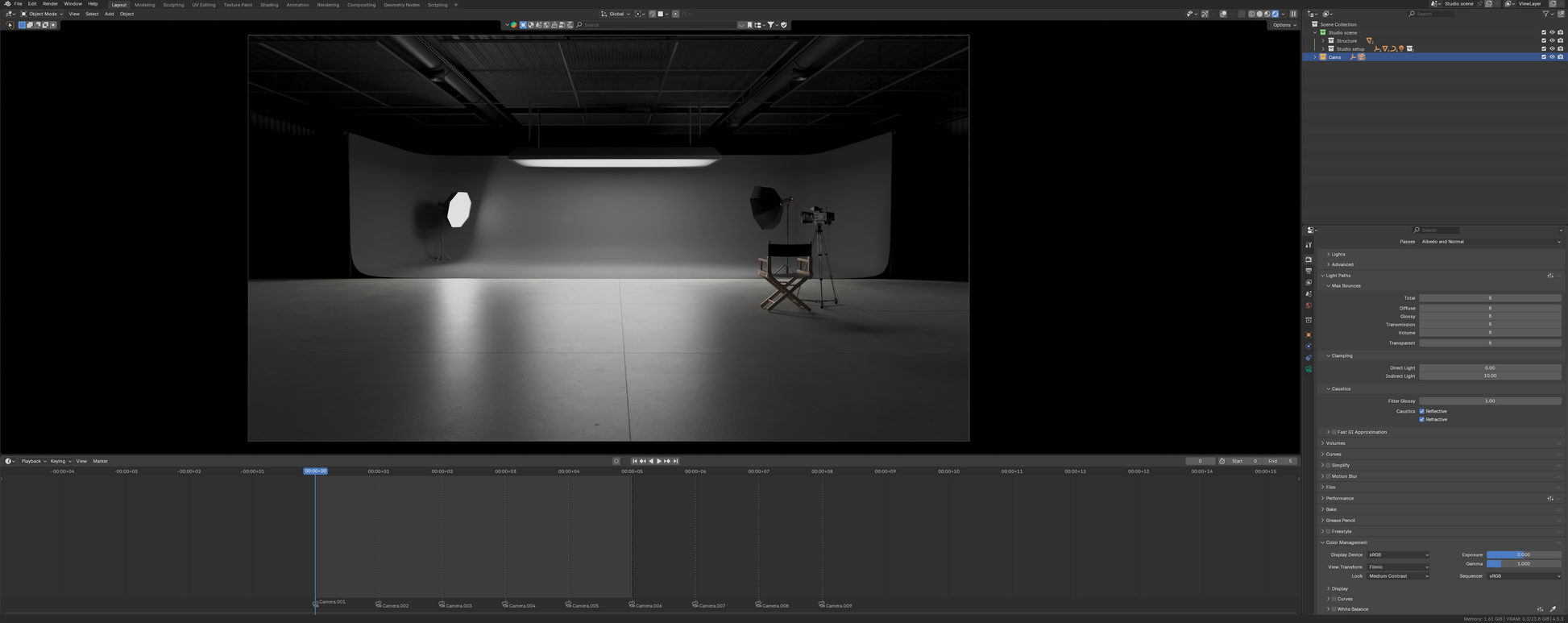Image resolution: width=1568 pixels, height=623 pixels.
Task: Open the World properties tab icon
Action: point(1309,305)
